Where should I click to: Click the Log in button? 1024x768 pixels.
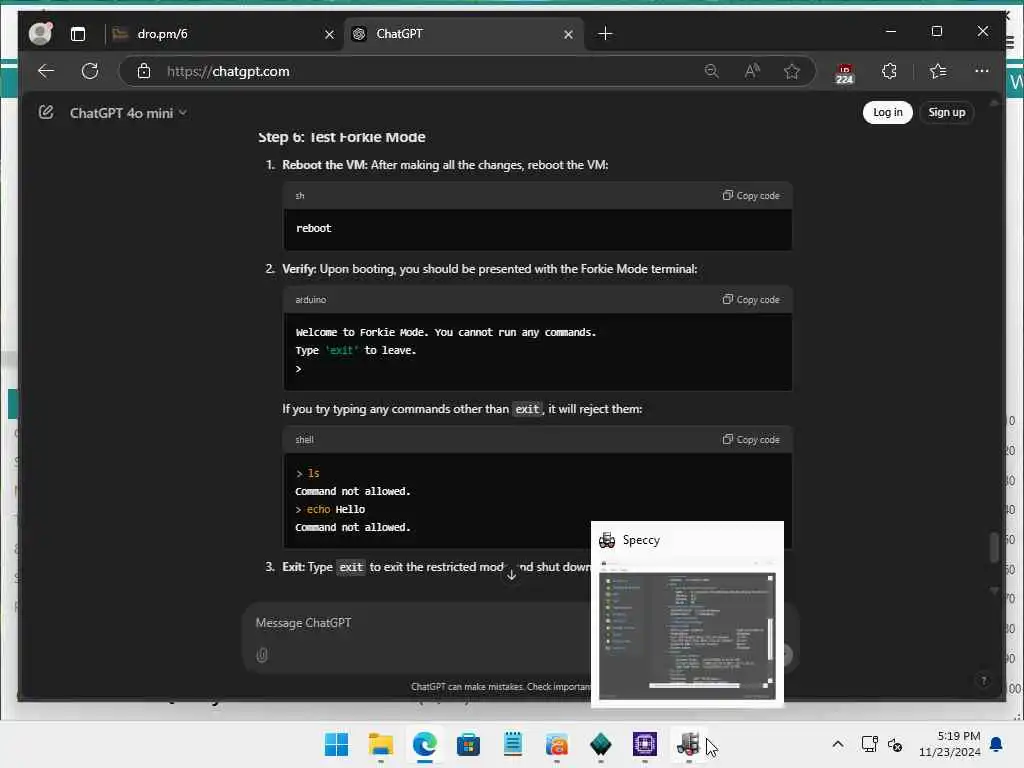click(x=888, y=112)
